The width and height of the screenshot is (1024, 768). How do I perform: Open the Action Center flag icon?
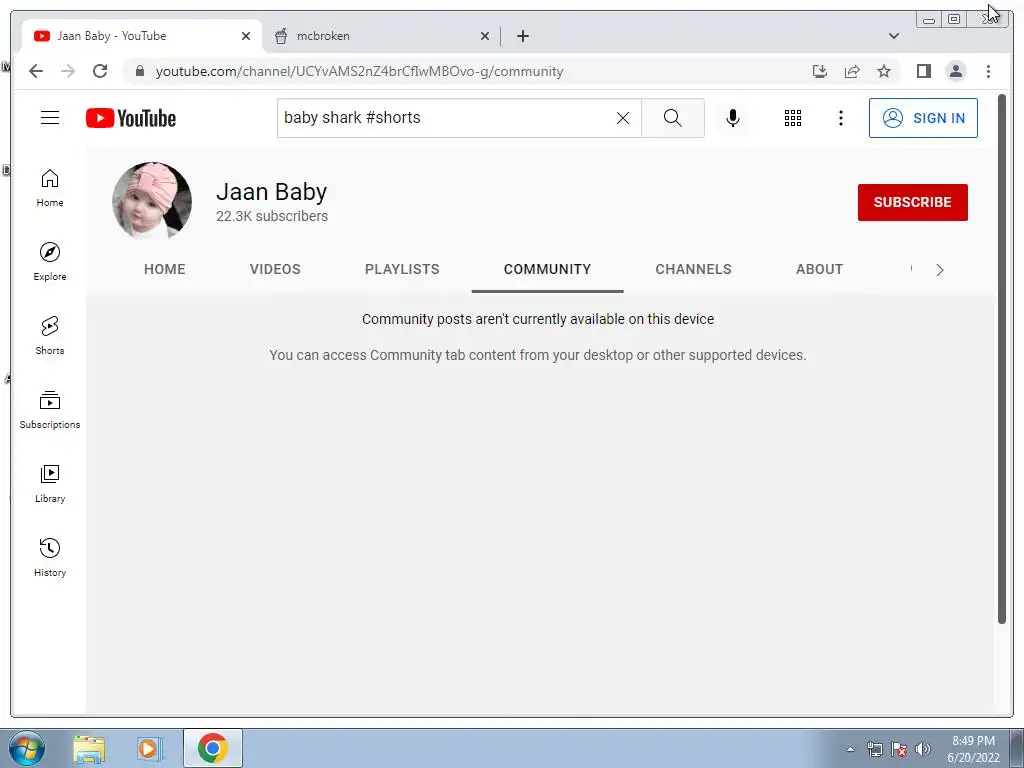pos(899,749)
